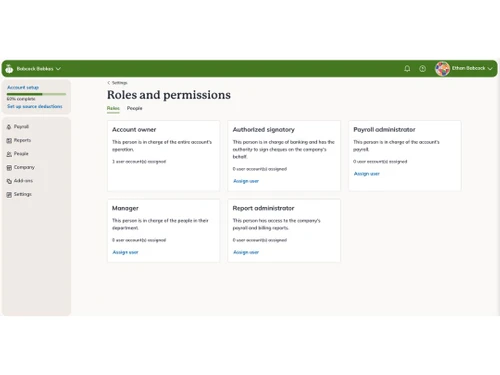Click Set up source deductions link
500x375 pixels.
[x=35, y=106]
